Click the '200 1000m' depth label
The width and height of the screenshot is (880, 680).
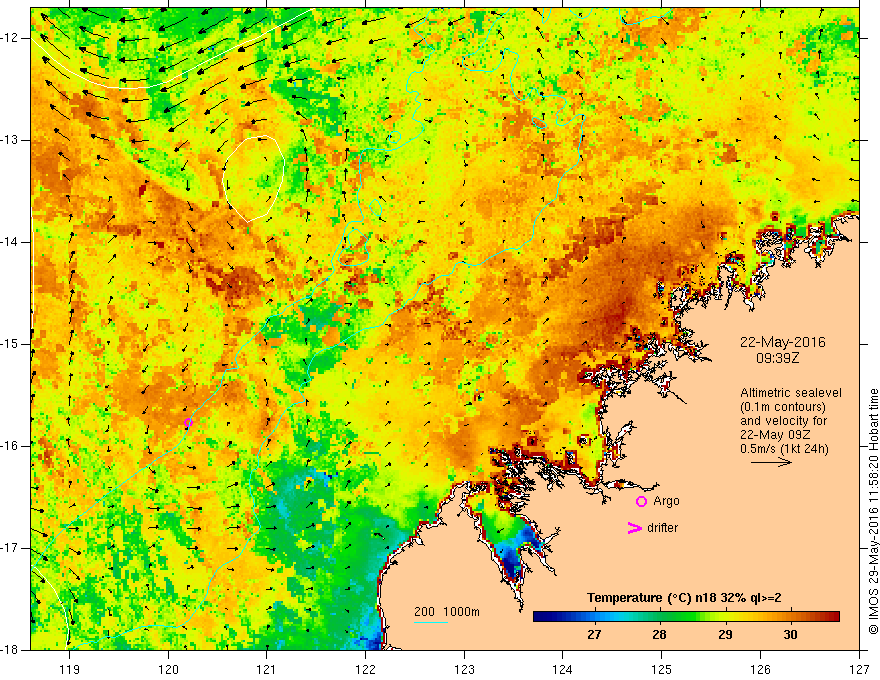pos(447,612)
